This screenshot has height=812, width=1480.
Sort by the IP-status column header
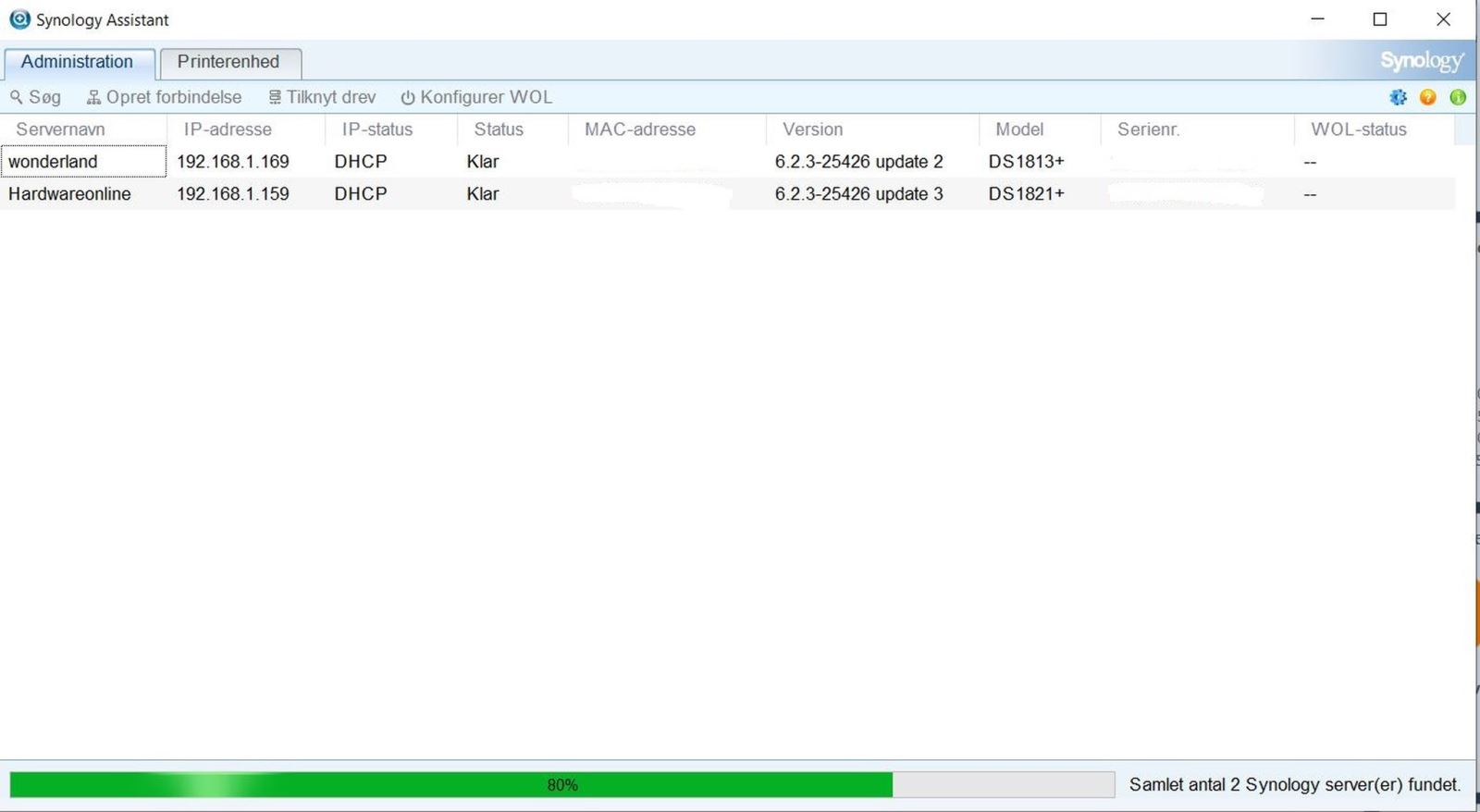coord(391,129)
